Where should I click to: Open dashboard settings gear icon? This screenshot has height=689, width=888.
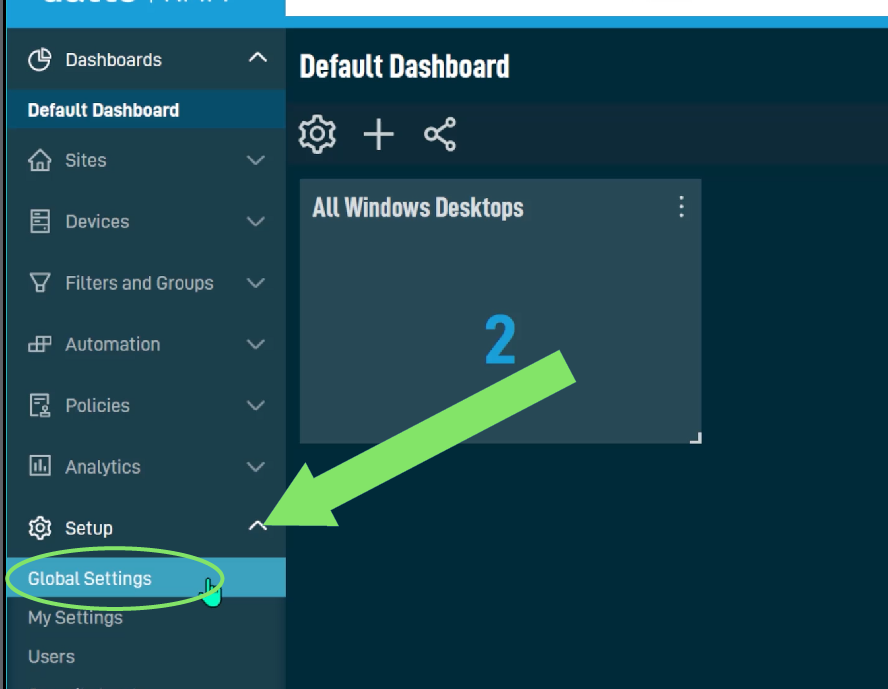pos(317,134)
